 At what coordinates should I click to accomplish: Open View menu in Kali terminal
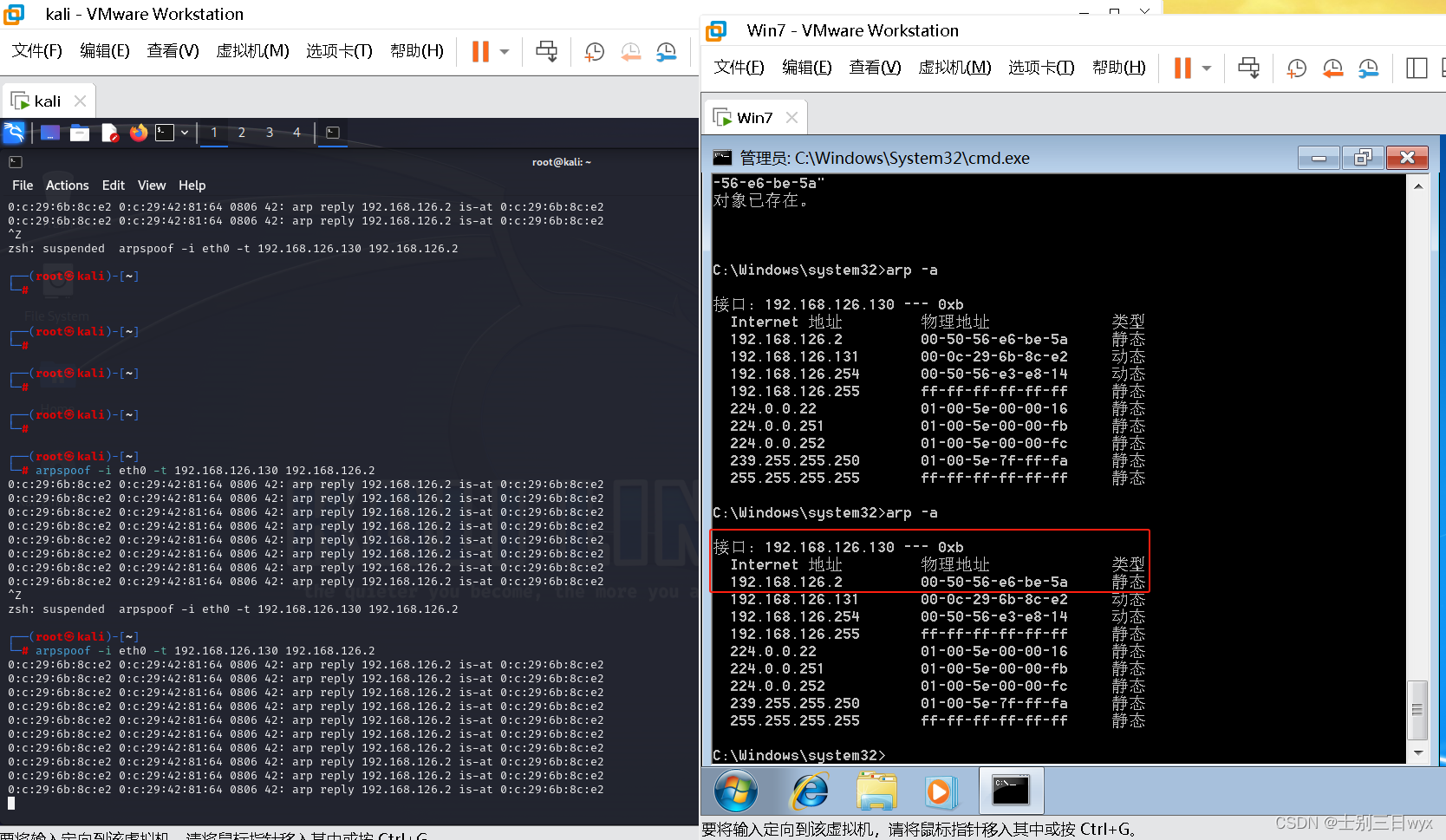click(152, 186)
